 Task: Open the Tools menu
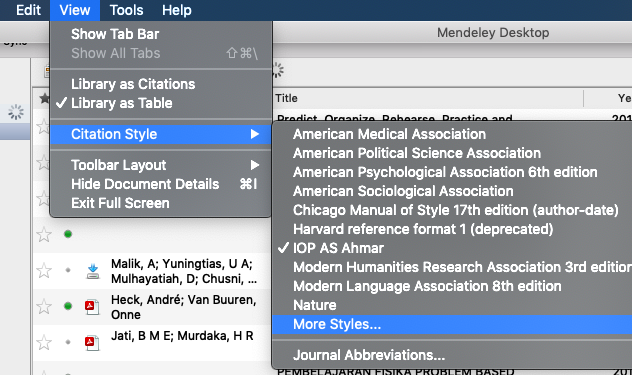pos(126,10)
